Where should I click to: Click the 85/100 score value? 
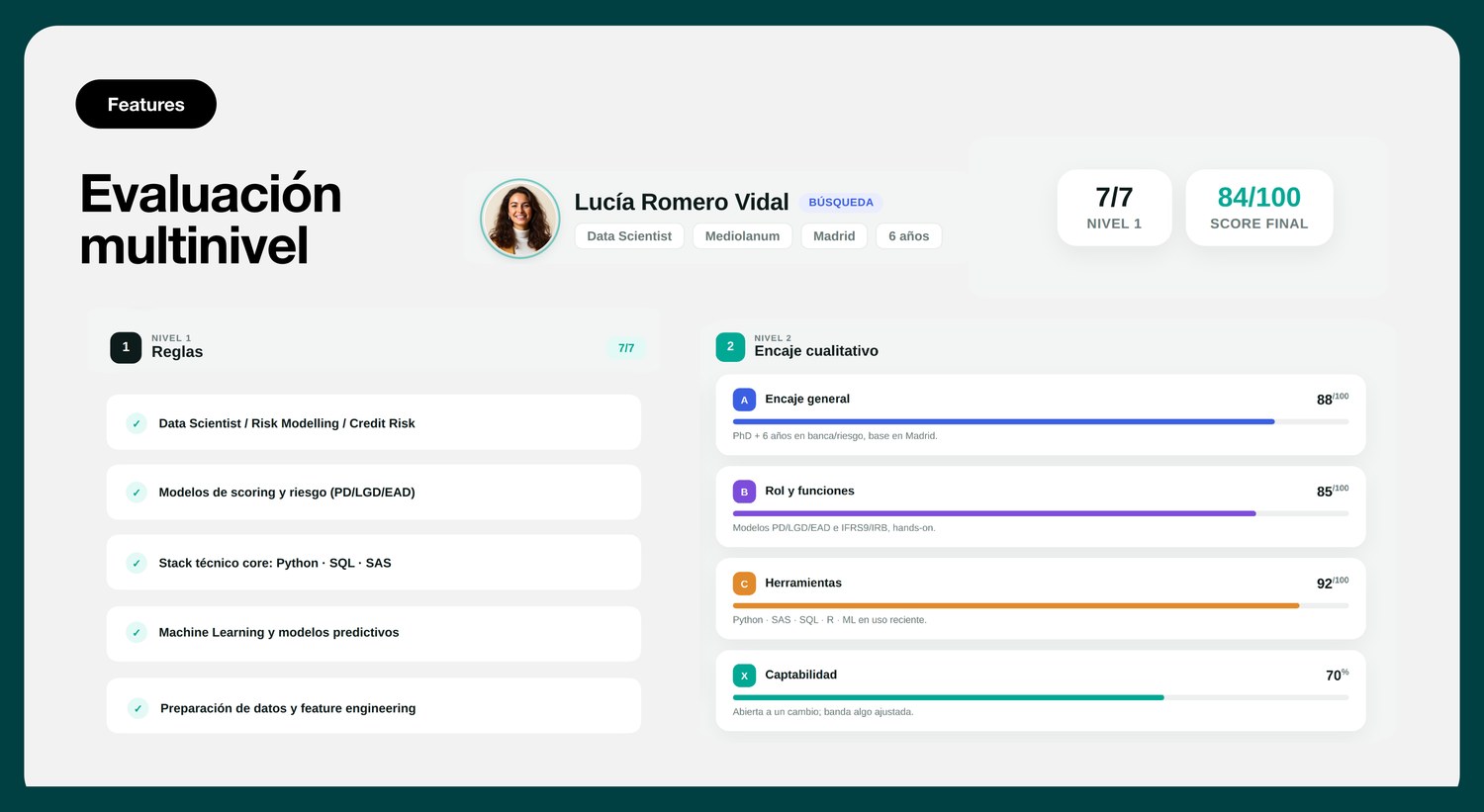click(1332, 491)
